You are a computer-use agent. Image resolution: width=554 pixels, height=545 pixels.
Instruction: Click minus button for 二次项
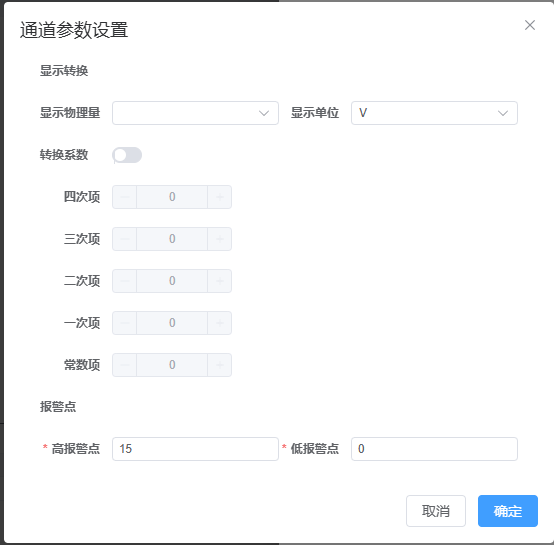(124, 281)
